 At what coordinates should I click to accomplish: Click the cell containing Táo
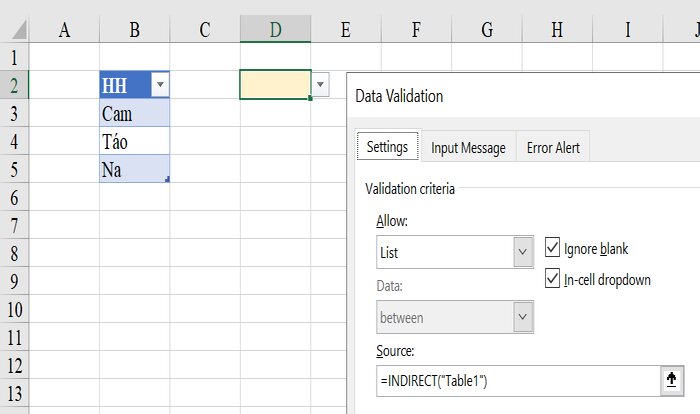tap(134, 141)
